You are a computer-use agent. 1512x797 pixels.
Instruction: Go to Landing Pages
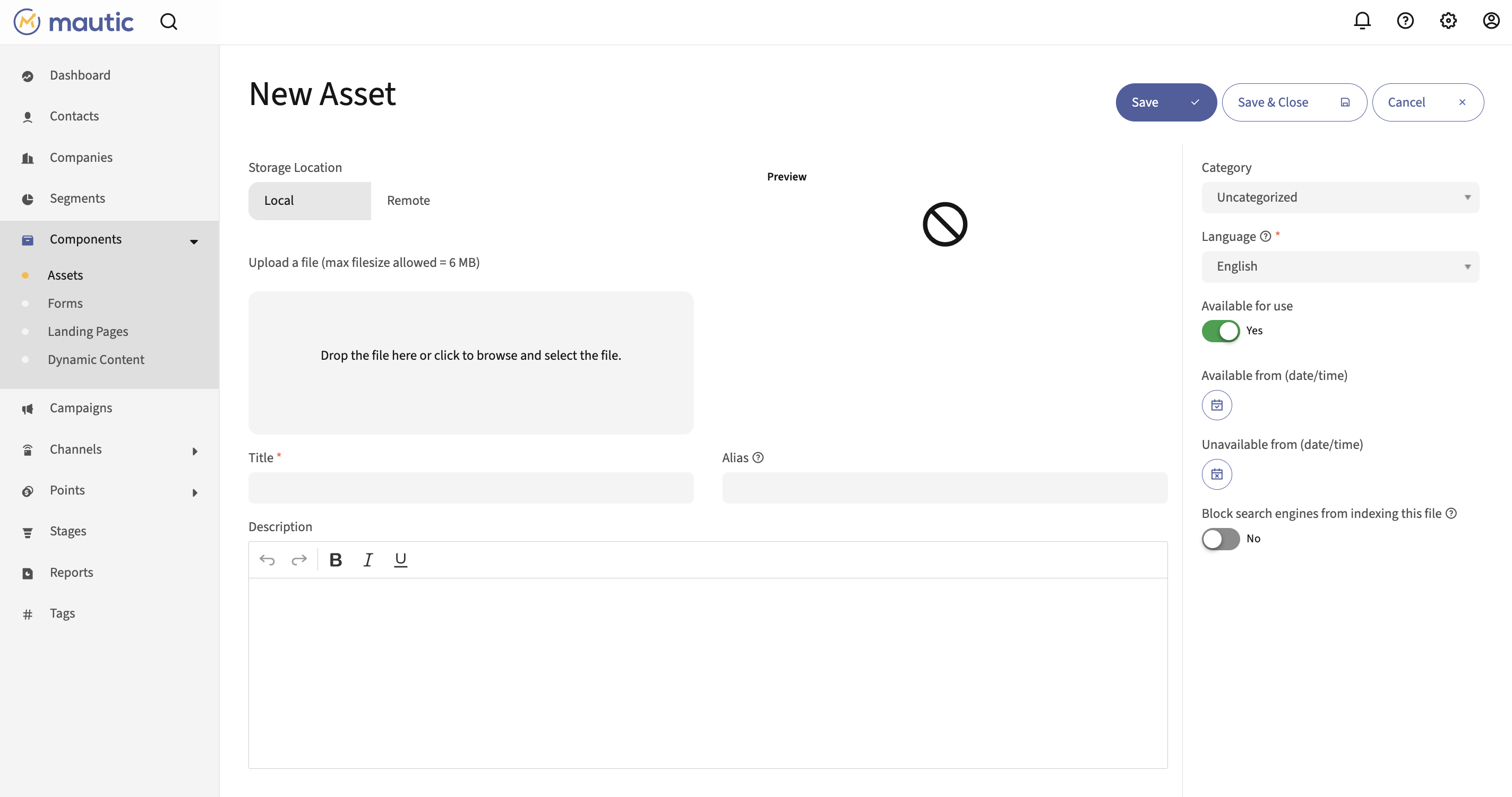[x=88, y=332]
